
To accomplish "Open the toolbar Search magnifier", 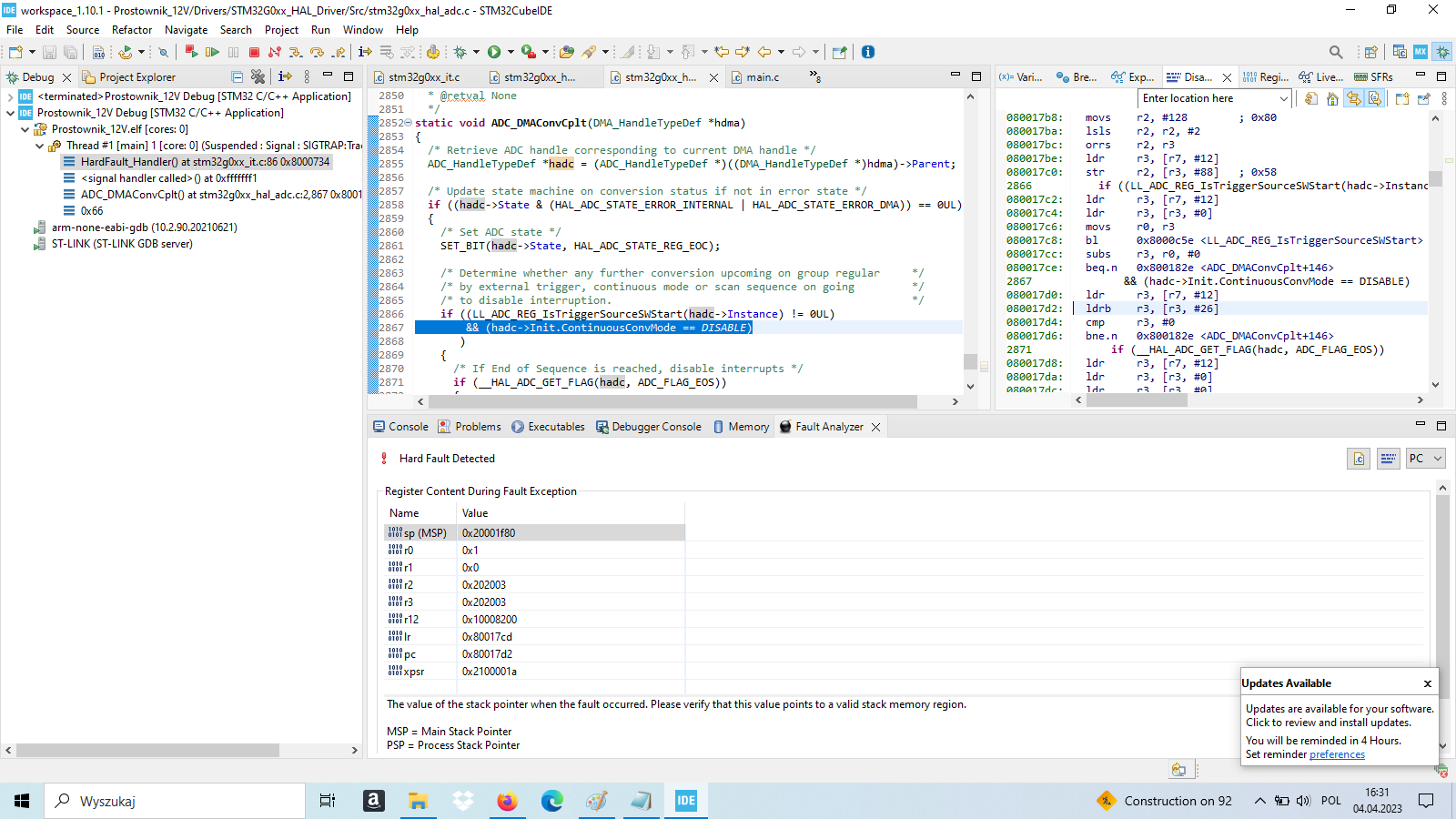I will 1336,52.
